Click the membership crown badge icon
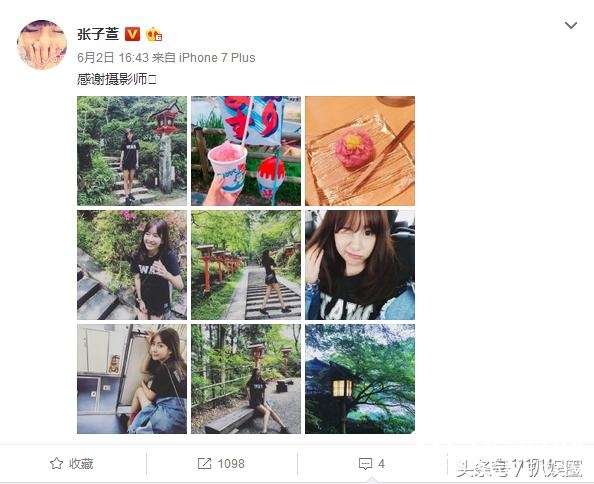 click(154, 34)
